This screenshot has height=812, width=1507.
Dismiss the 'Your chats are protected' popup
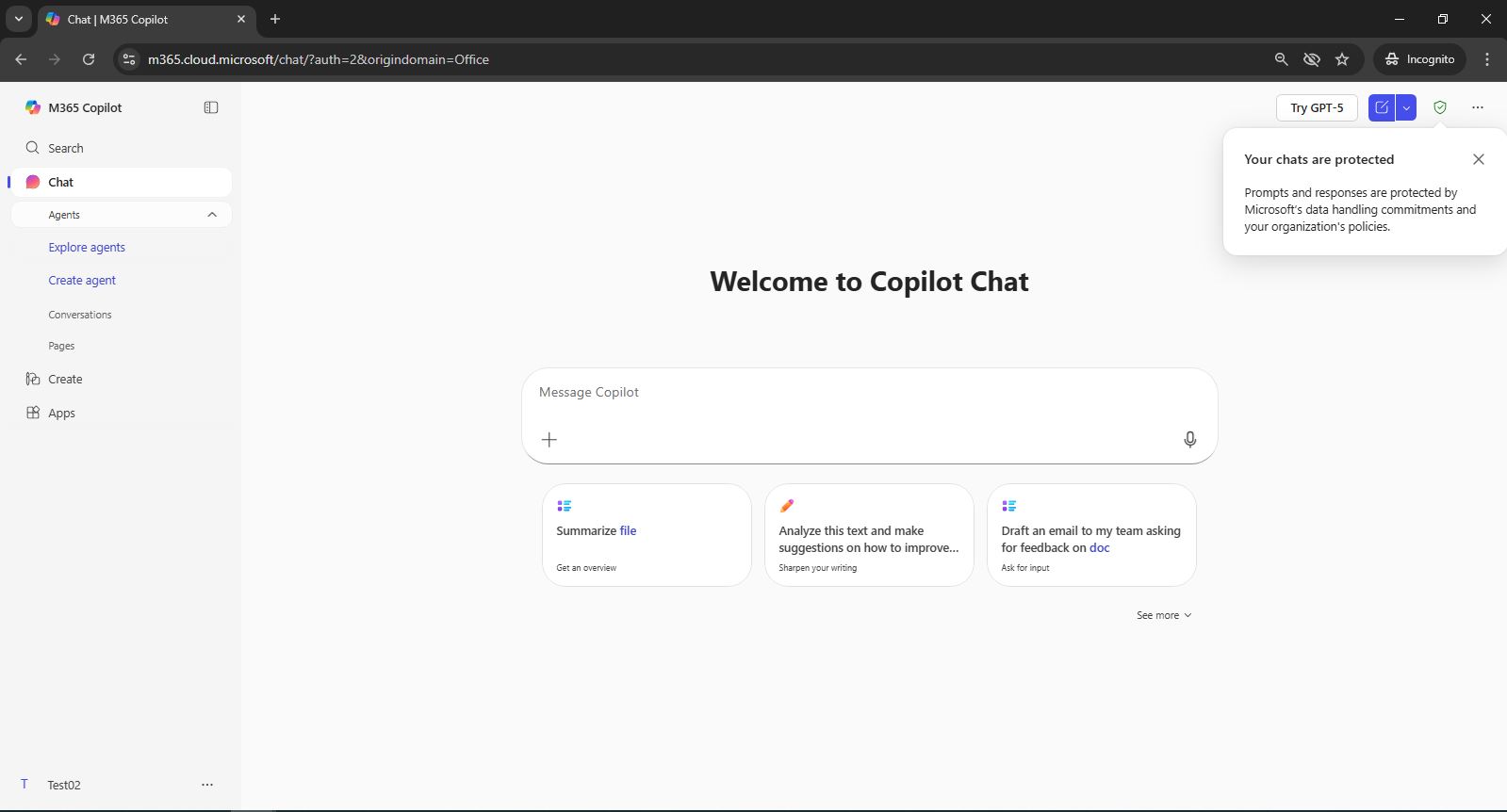[x=1478, y=159]
